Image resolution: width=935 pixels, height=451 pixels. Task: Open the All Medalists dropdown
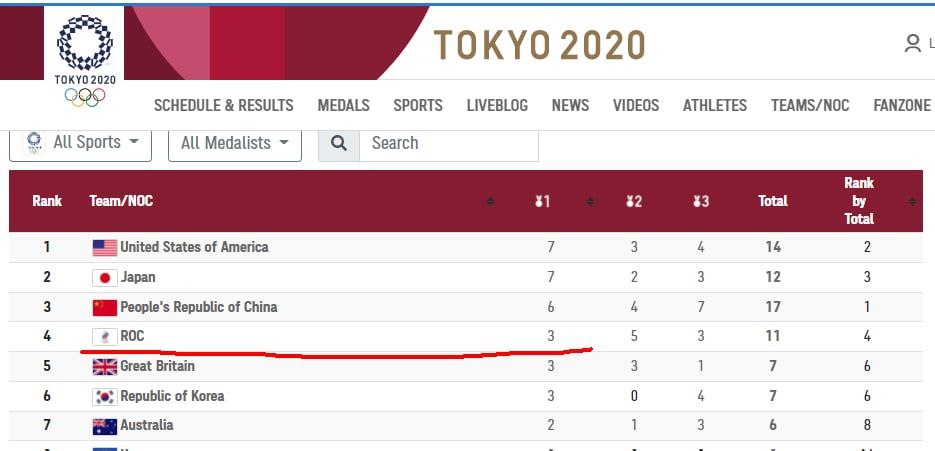point(235,143)
